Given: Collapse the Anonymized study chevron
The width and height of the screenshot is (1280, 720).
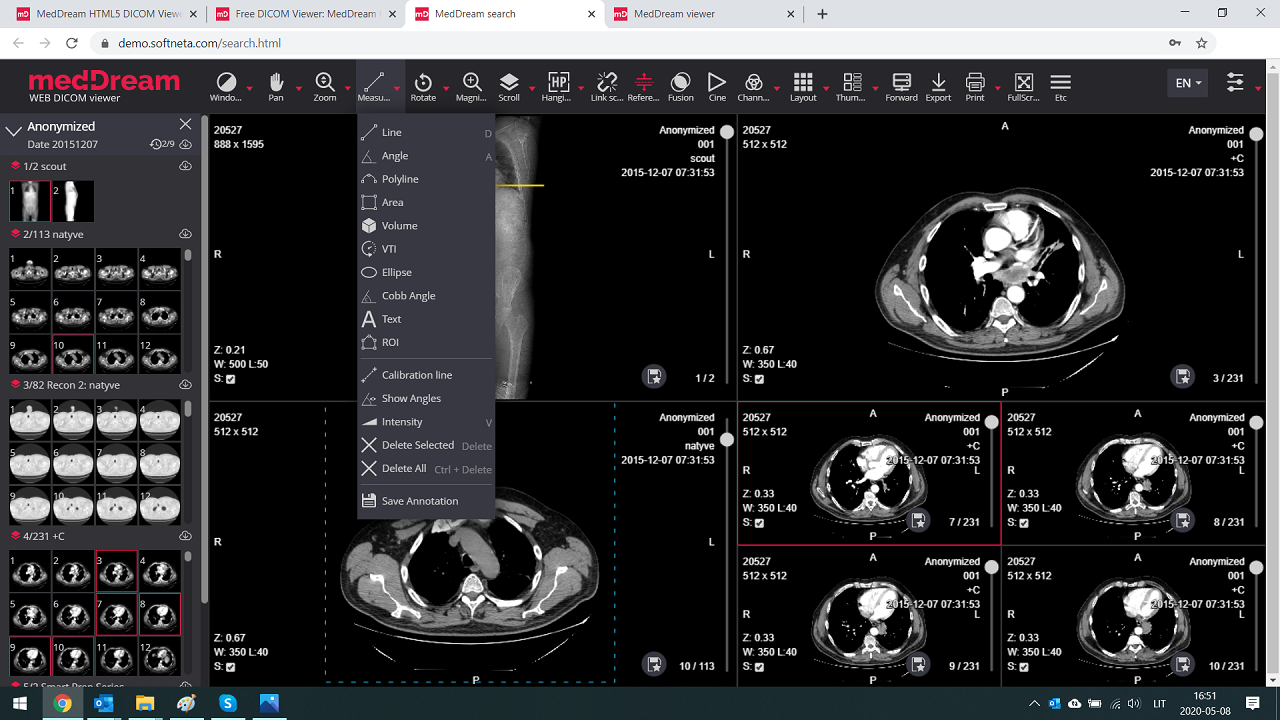Looking at the screenshot, I should (x=14, y=131).
